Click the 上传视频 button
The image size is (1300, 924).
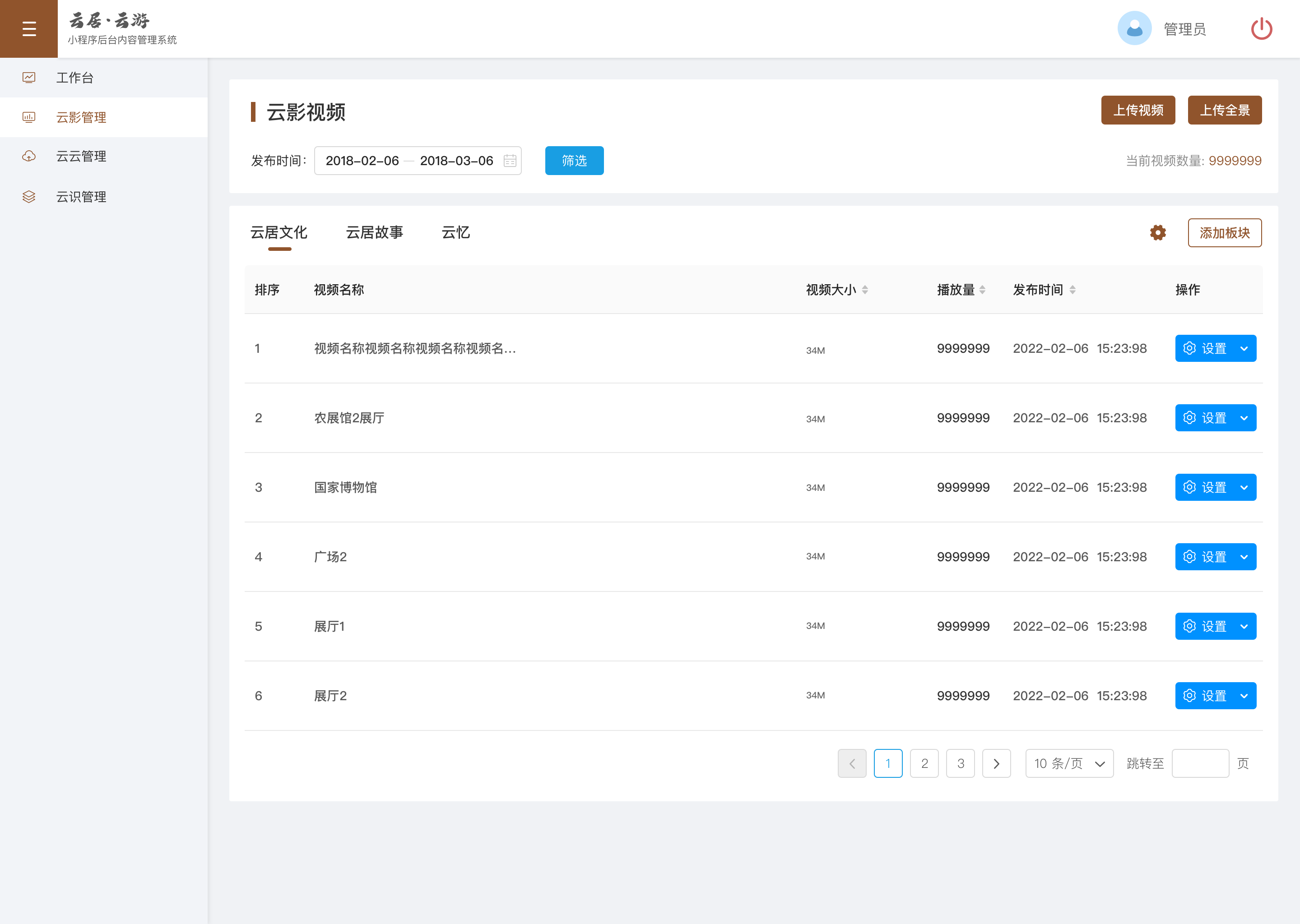point(1138,111)
